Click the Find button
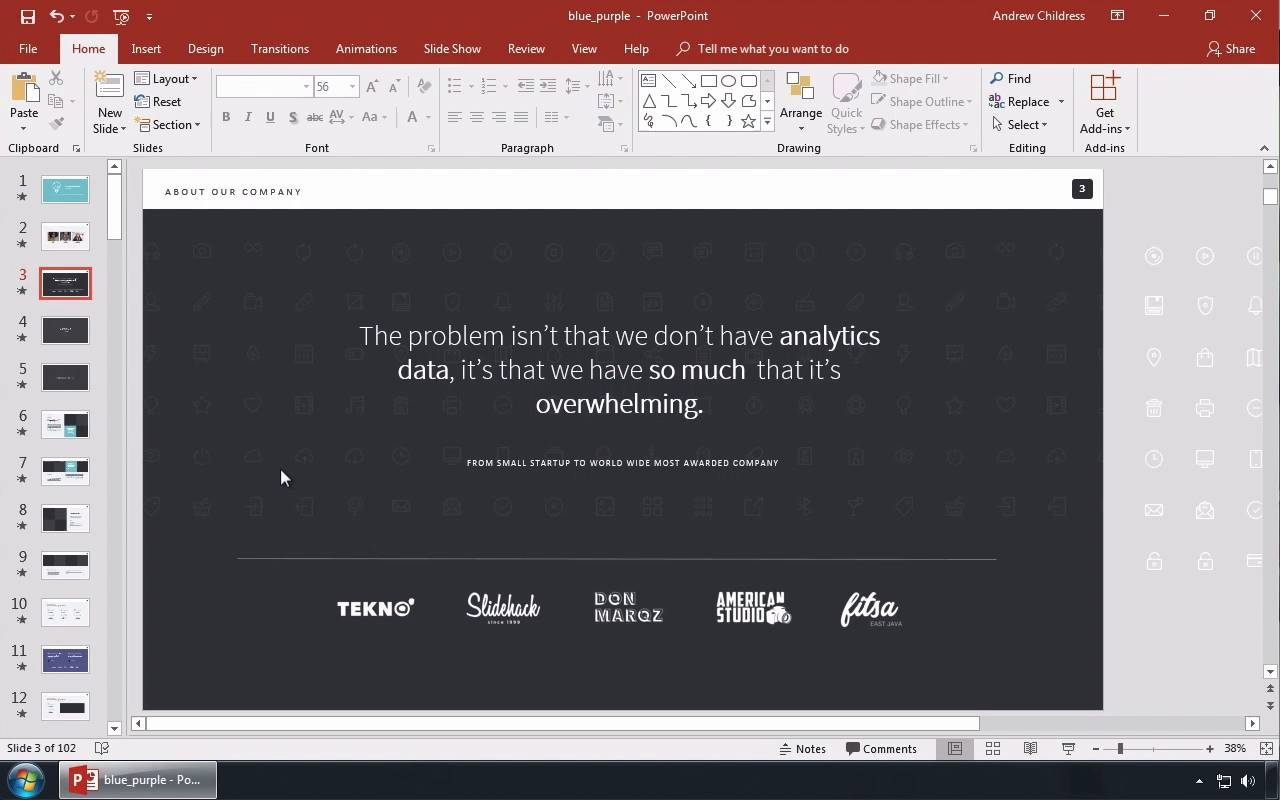This screenshot has height=800, width=1280. [x=1010, y=79]
